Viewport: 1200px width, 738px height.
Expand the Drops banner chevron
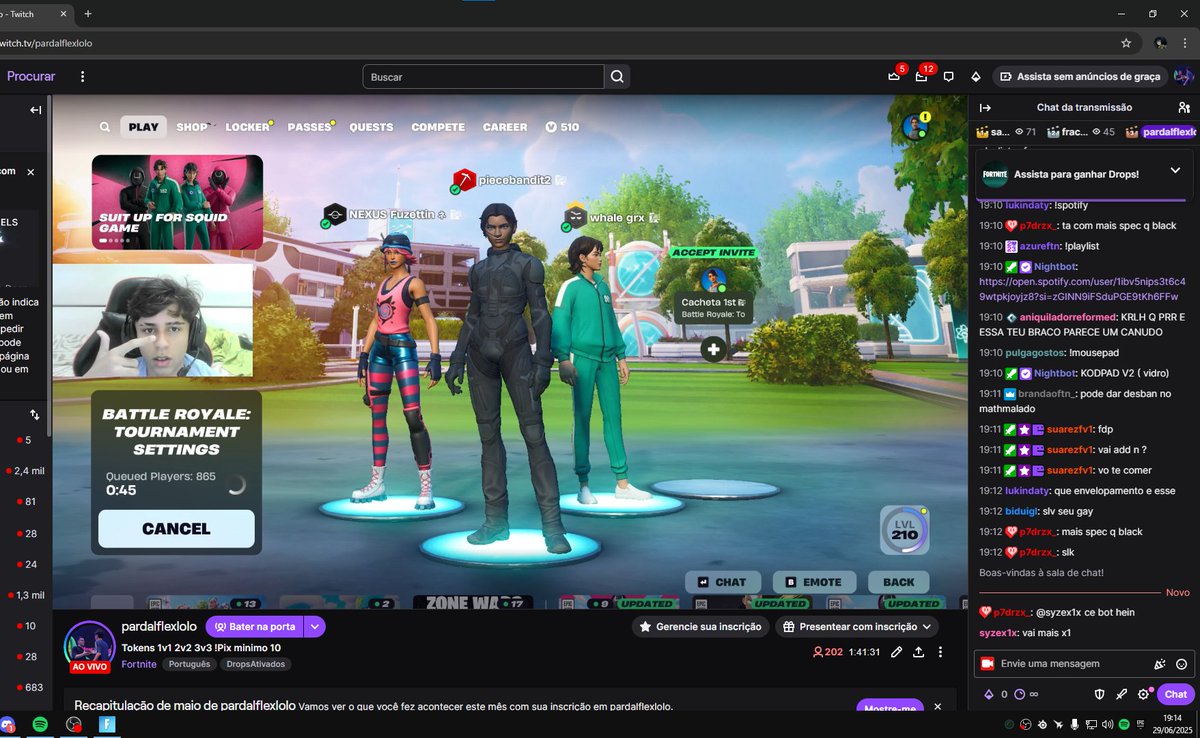tap(1174, 172)
